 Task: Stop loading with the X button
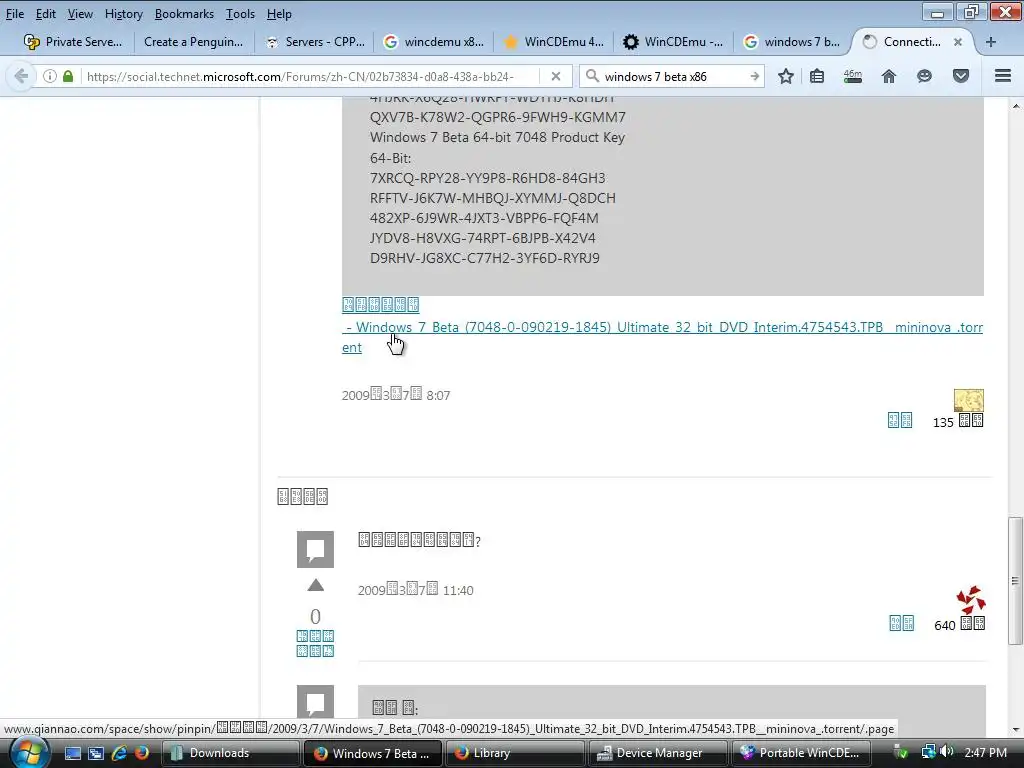556,76
